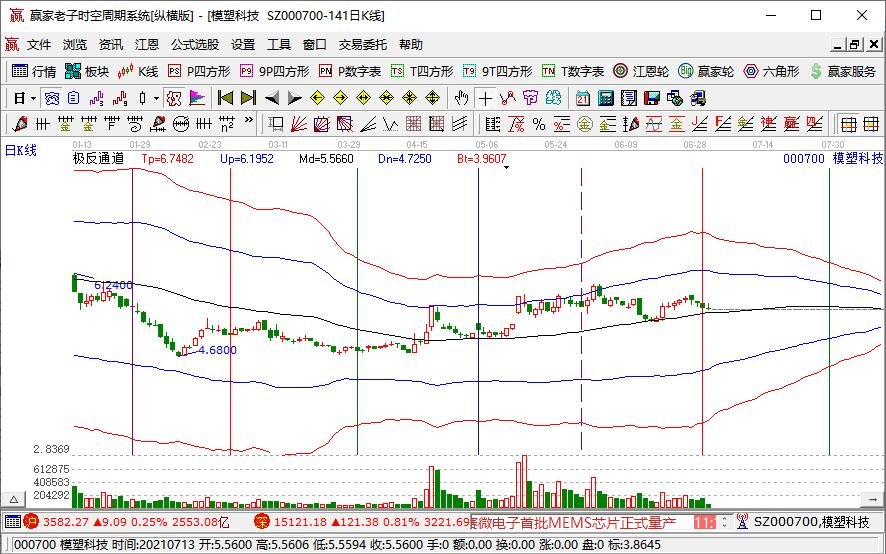Toggle the pink flag marker icon
Image resolution: width=886 pixels, height=554 pixels.
[197, 98]
